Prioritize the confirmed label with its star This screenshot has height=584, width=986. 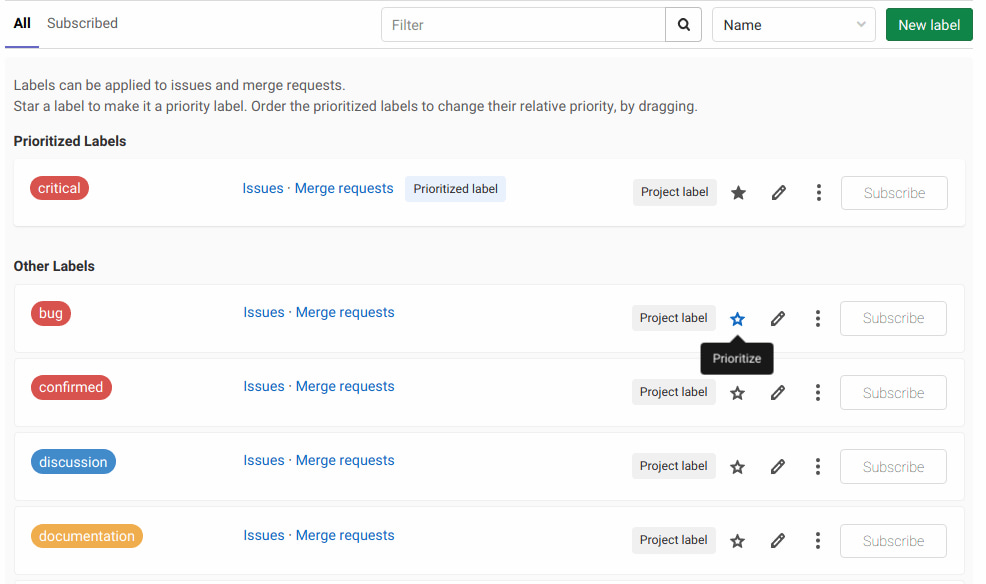(738, 392)
